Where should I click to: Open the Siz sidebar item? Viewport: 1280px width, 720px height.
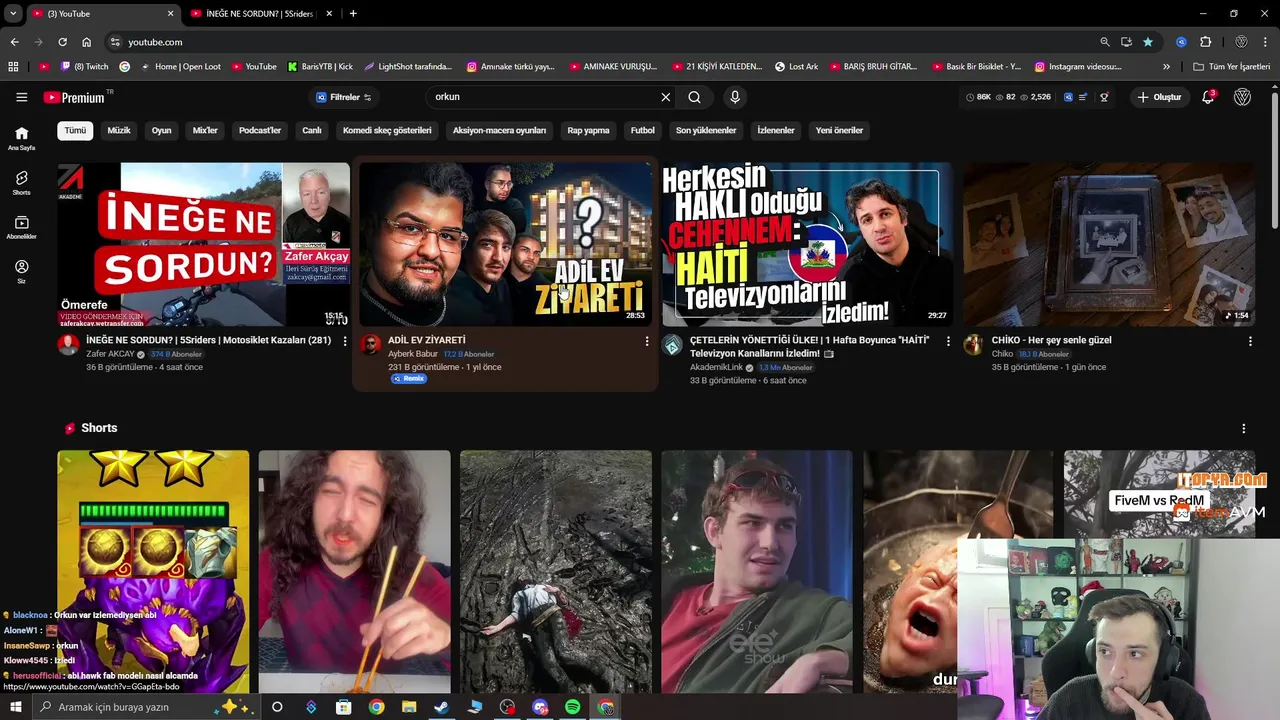pos(21,271)
